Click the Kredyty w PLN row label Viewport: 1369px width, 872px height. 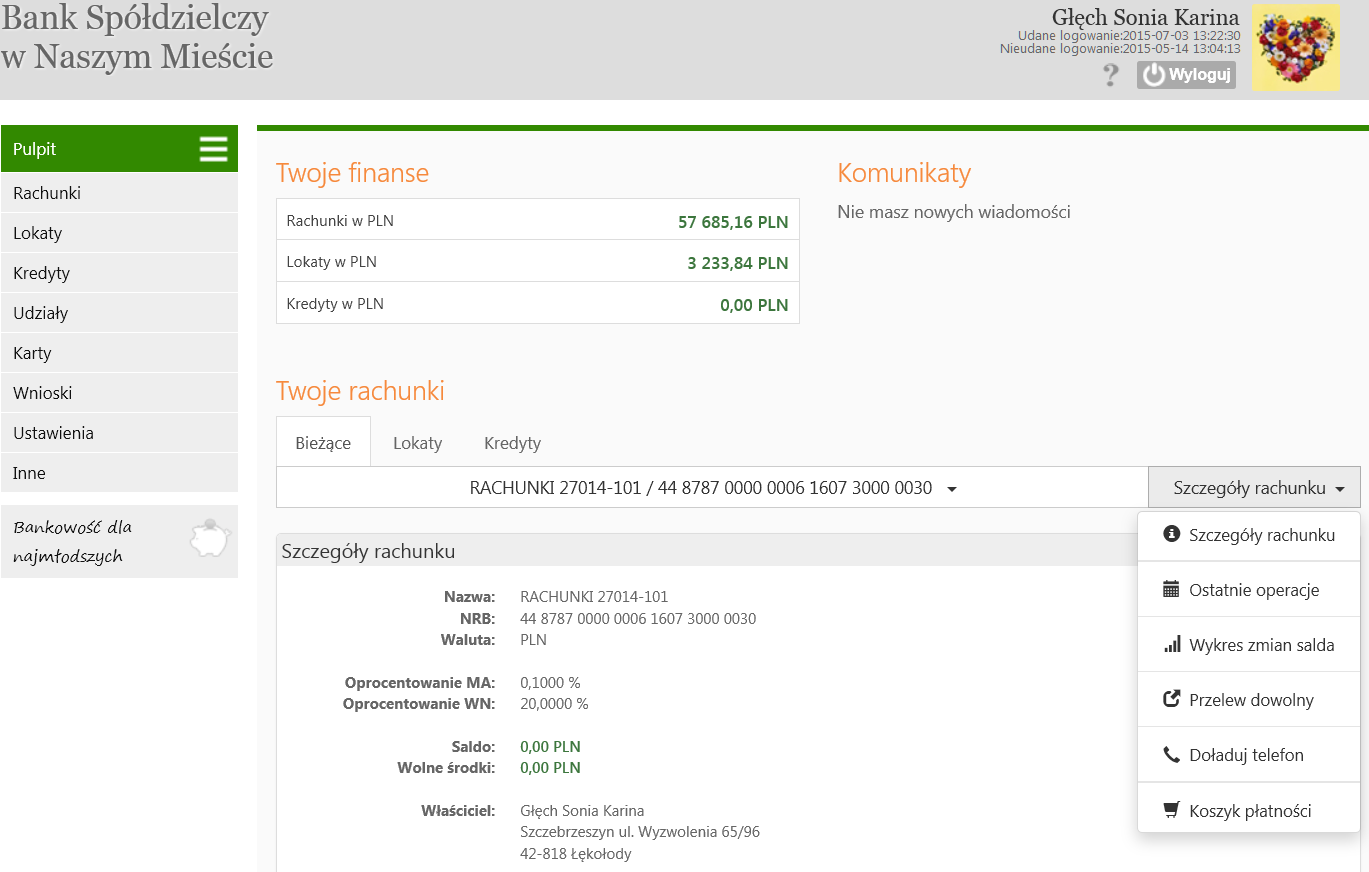click(335, 303)
